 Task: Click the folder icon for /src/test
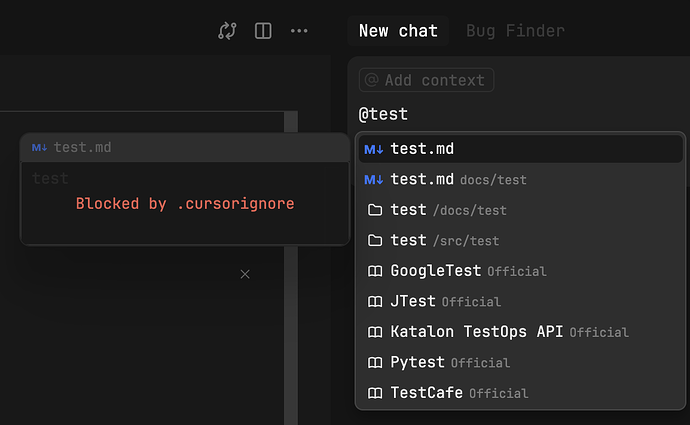pos(375,240)
